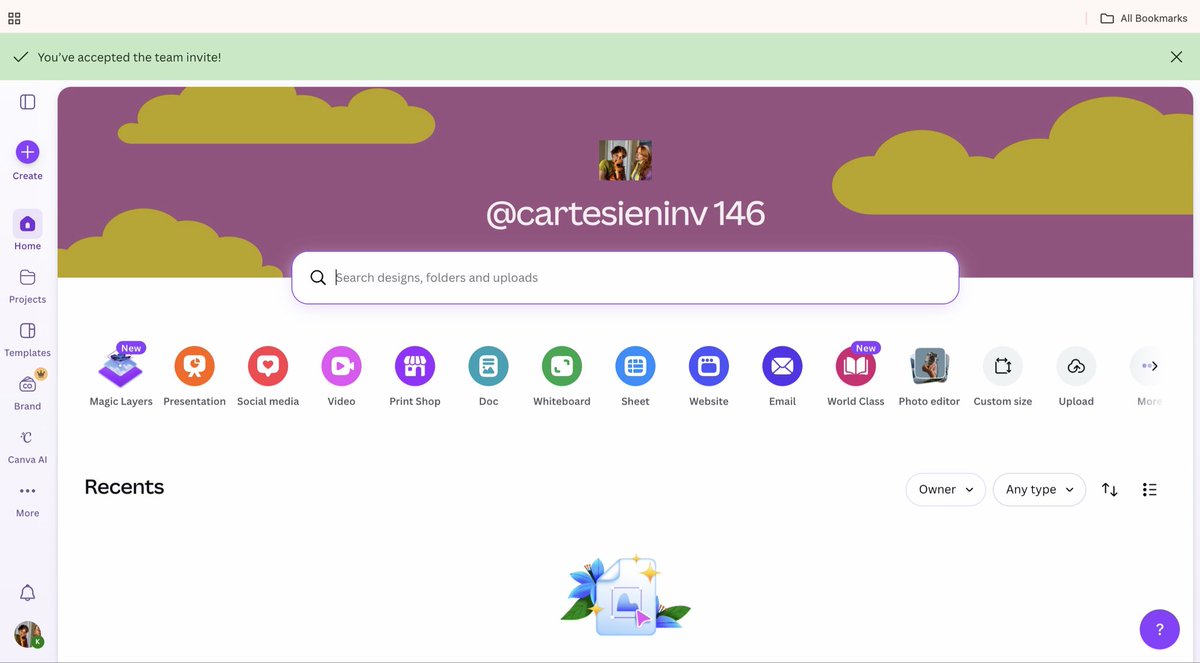Click the @cartesieninv 146 team name
Image resolution: width=1200 pixels, height=663 pixels.
(x=625, y=213)
